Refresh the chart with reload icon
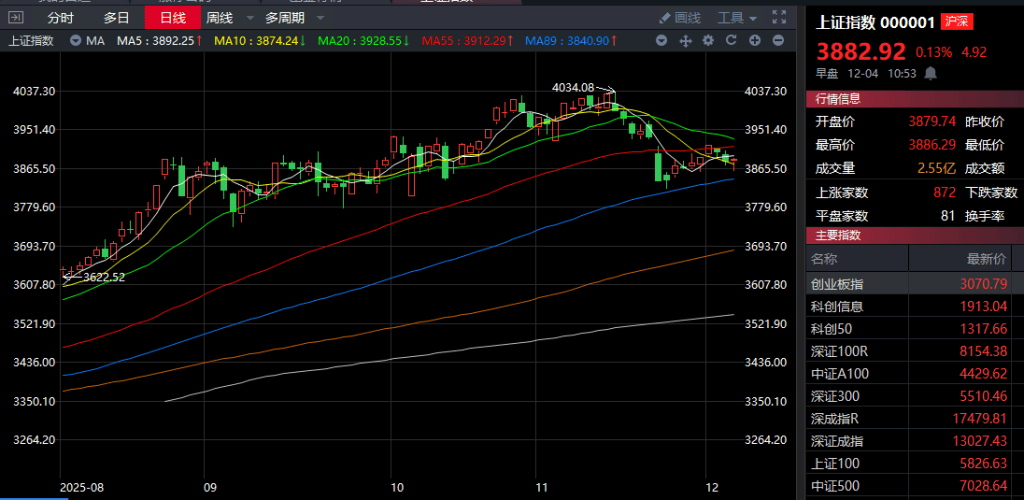This screenshot has height=500, width=1024. (x=731, y=41)
